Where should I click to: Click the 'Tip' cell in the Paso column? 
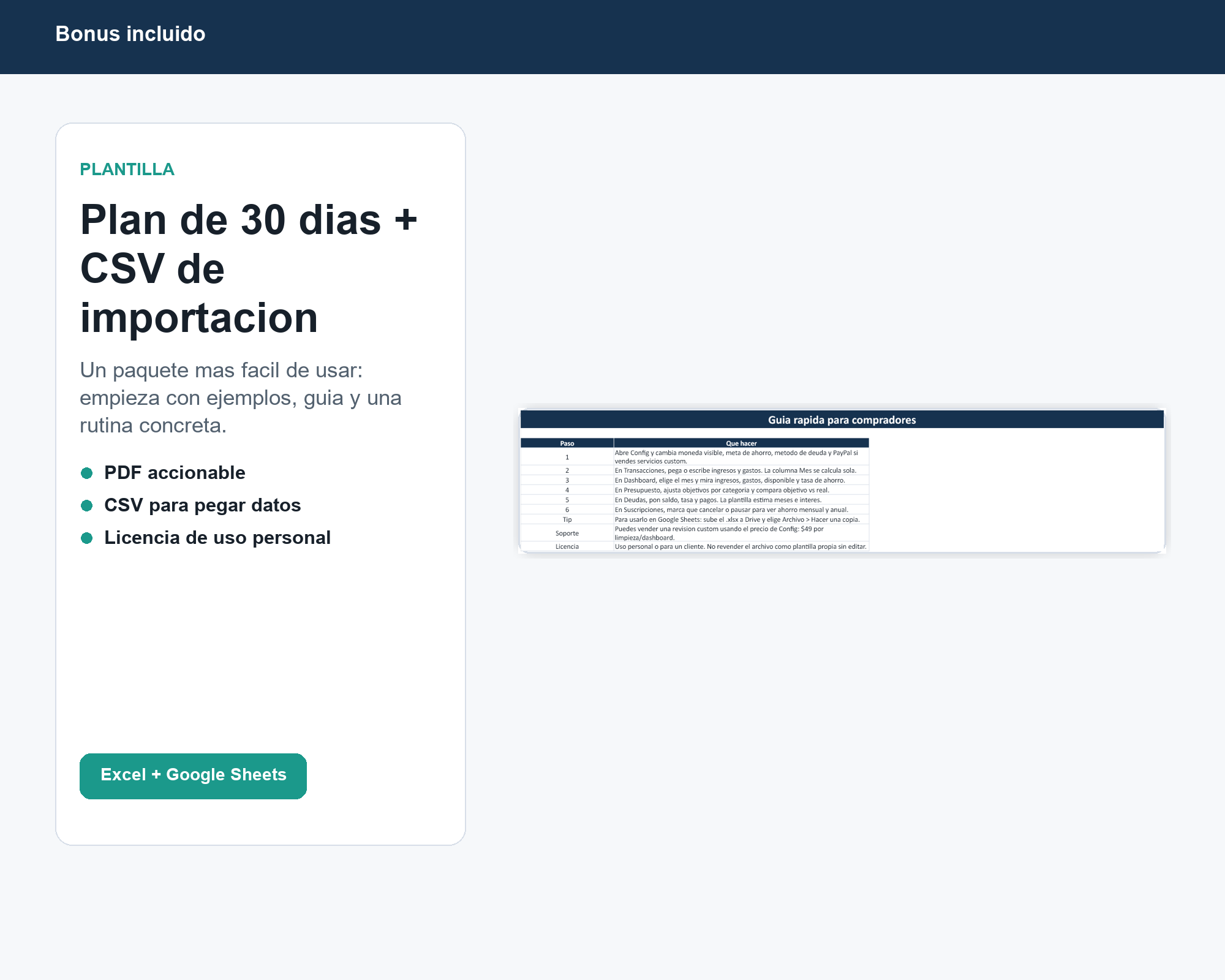(567, 519)
